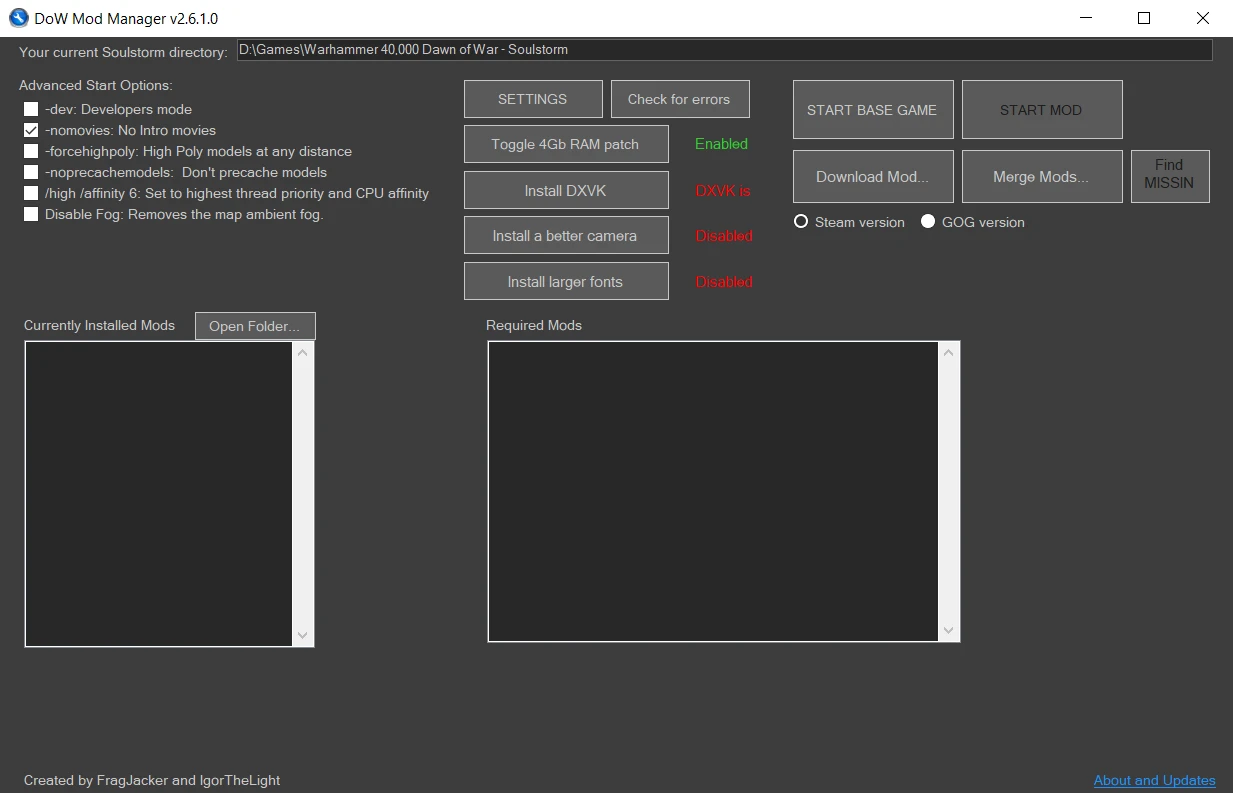Click the Advanced Start Options label
Image resolution: width=1233 pixels, height=793 pixels.
click(x=96, y=85)
